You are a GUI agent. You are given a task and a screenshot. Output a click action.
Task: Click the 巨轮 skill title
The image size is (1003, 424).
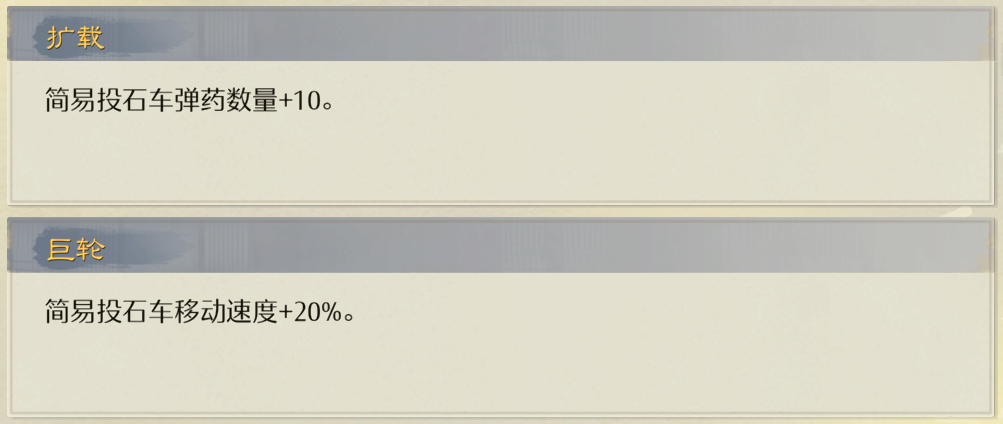pyautogui.click(x=76, y=250)
